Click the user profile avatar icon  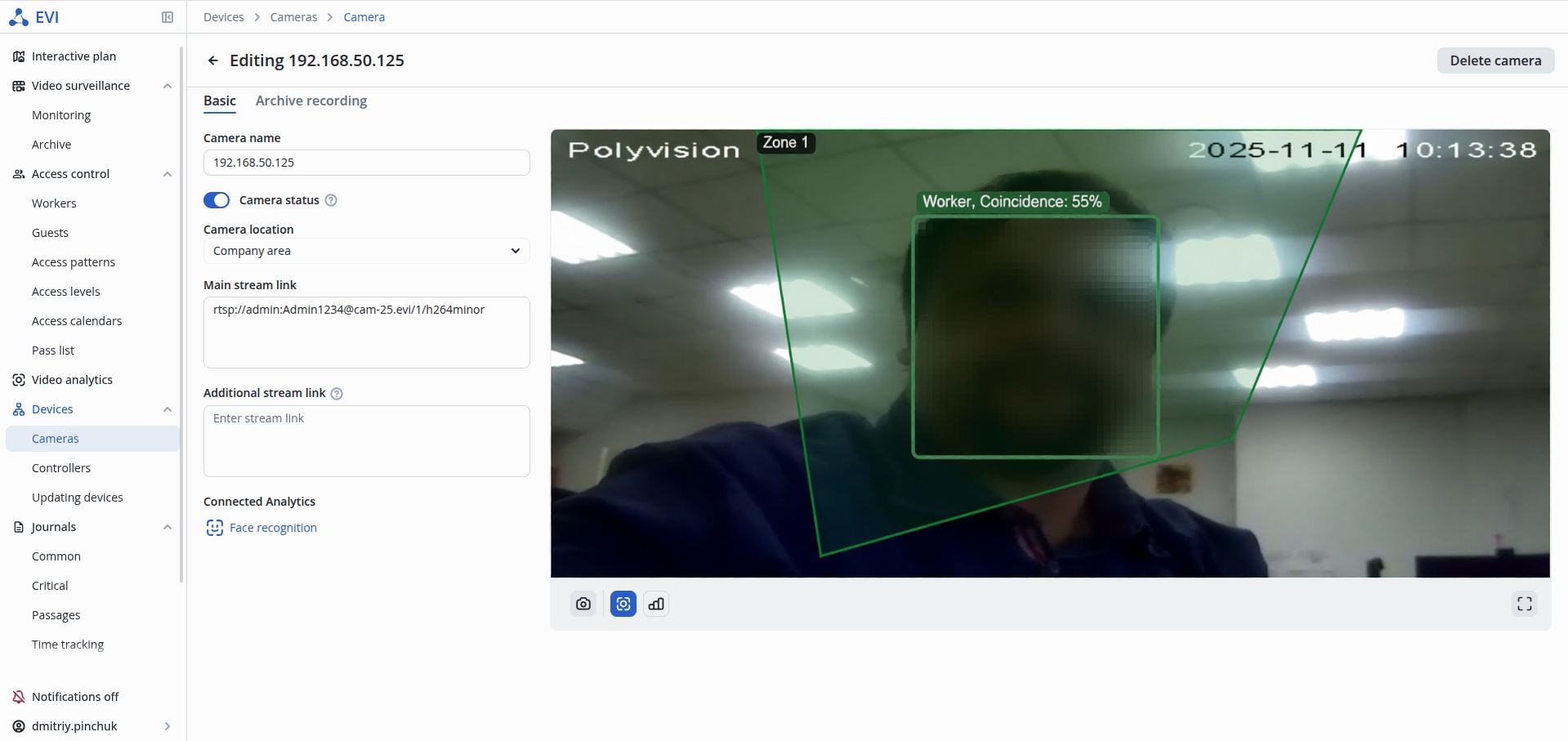(x=19, y=726)
